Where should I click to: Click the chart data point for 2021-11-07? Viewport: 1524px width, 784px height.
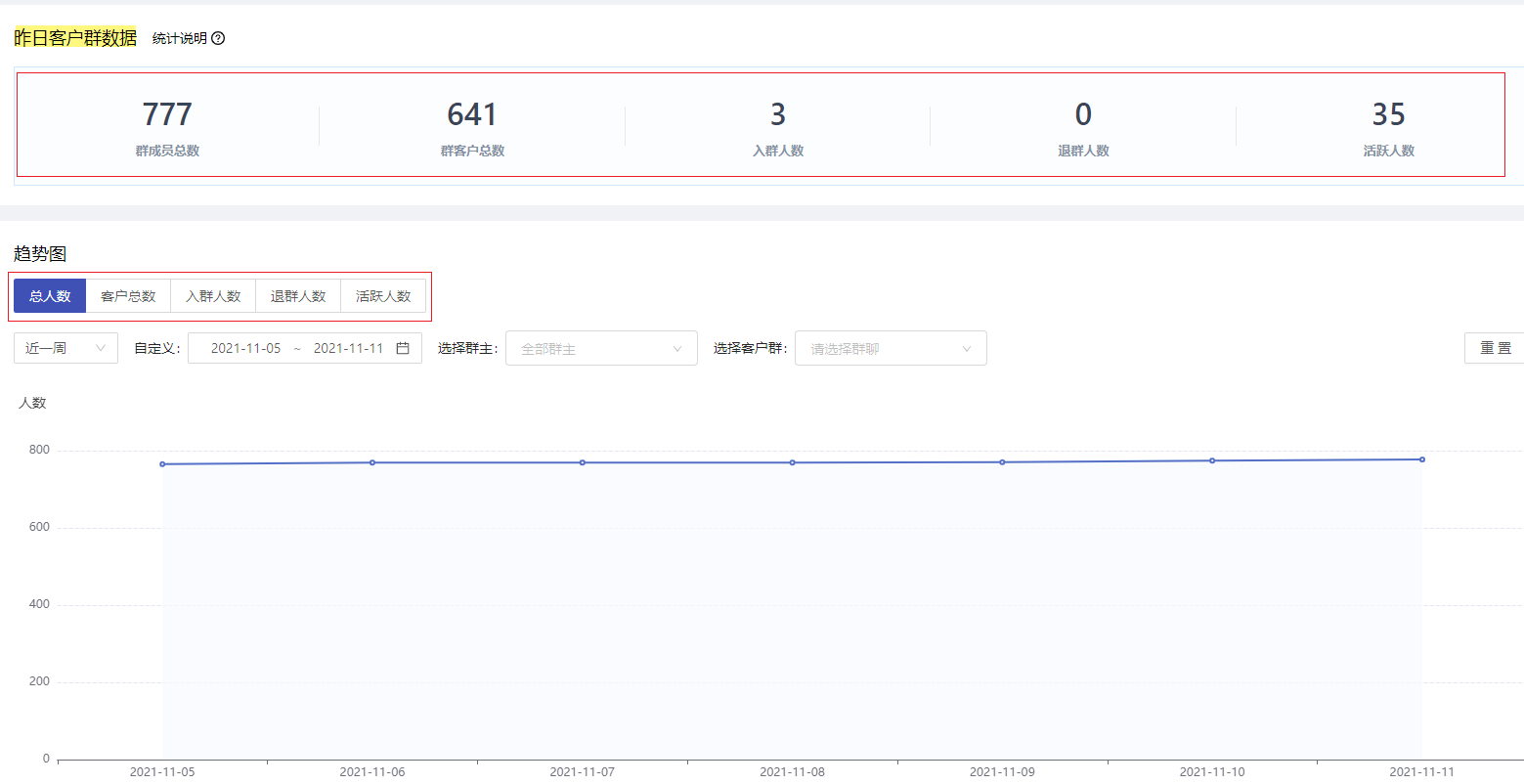pyautogui.click(x=583, y=462)
